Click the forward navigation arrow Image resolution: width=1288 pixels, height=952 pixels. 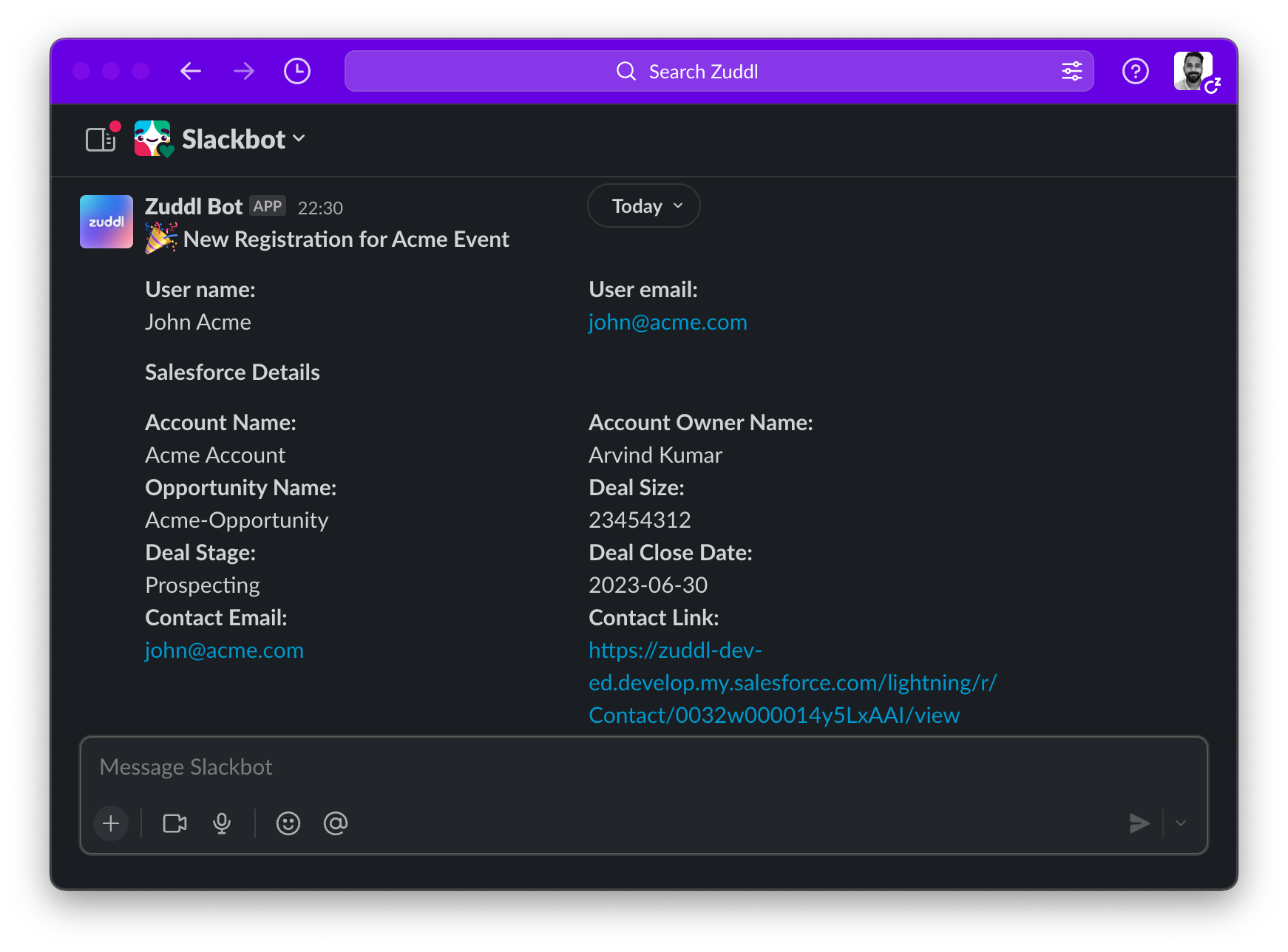click(243, 71)
